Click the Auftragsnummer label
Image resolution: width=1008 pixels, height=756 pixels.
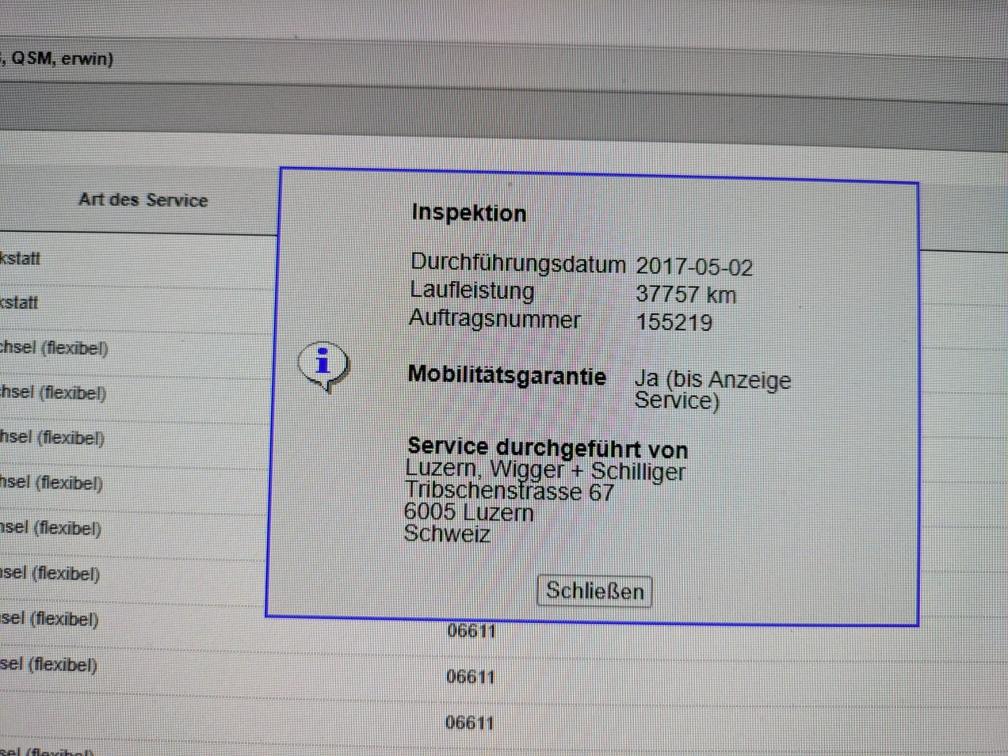494,320
